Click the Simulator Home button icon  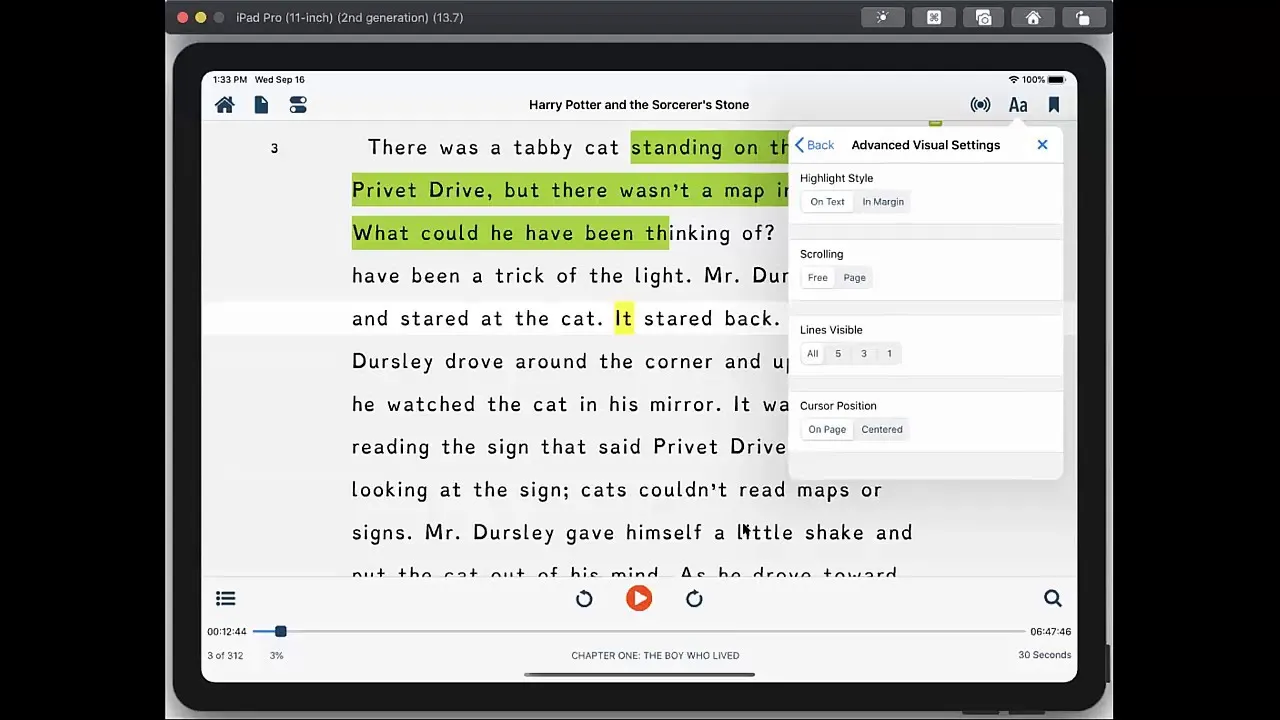click(1033, 18)
